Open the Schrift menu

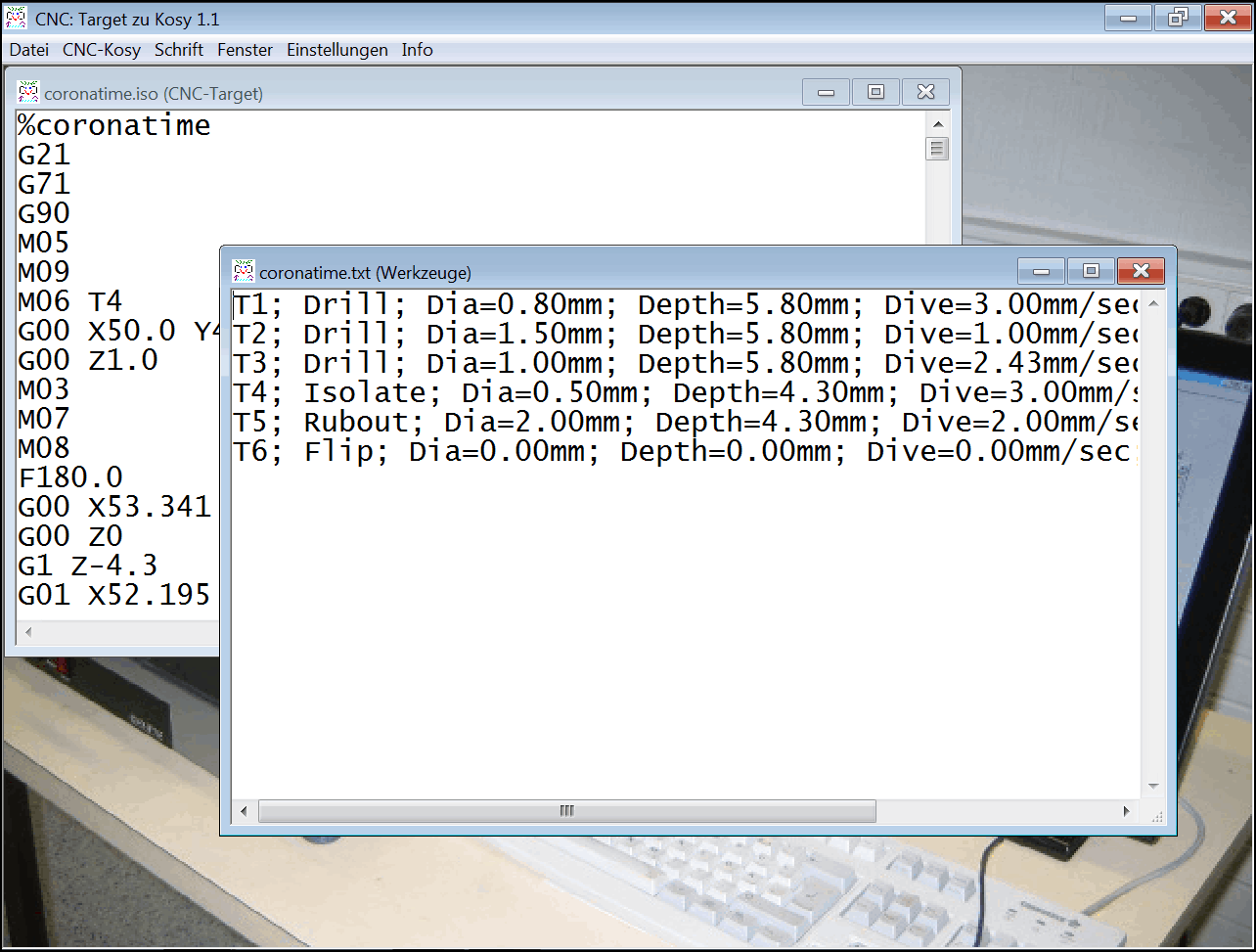point(179,50)
